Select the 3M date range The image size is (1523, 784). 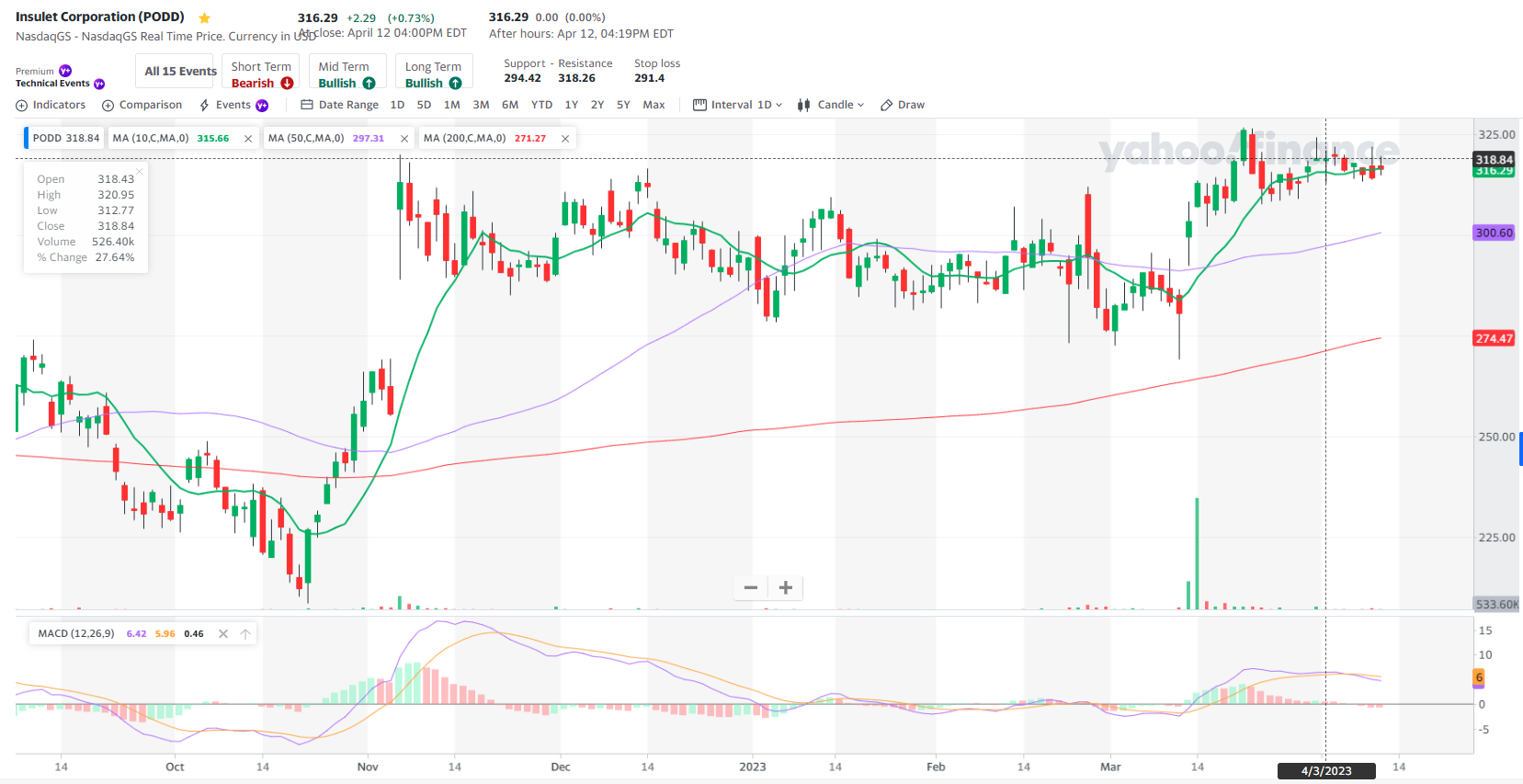pos(481,105)
